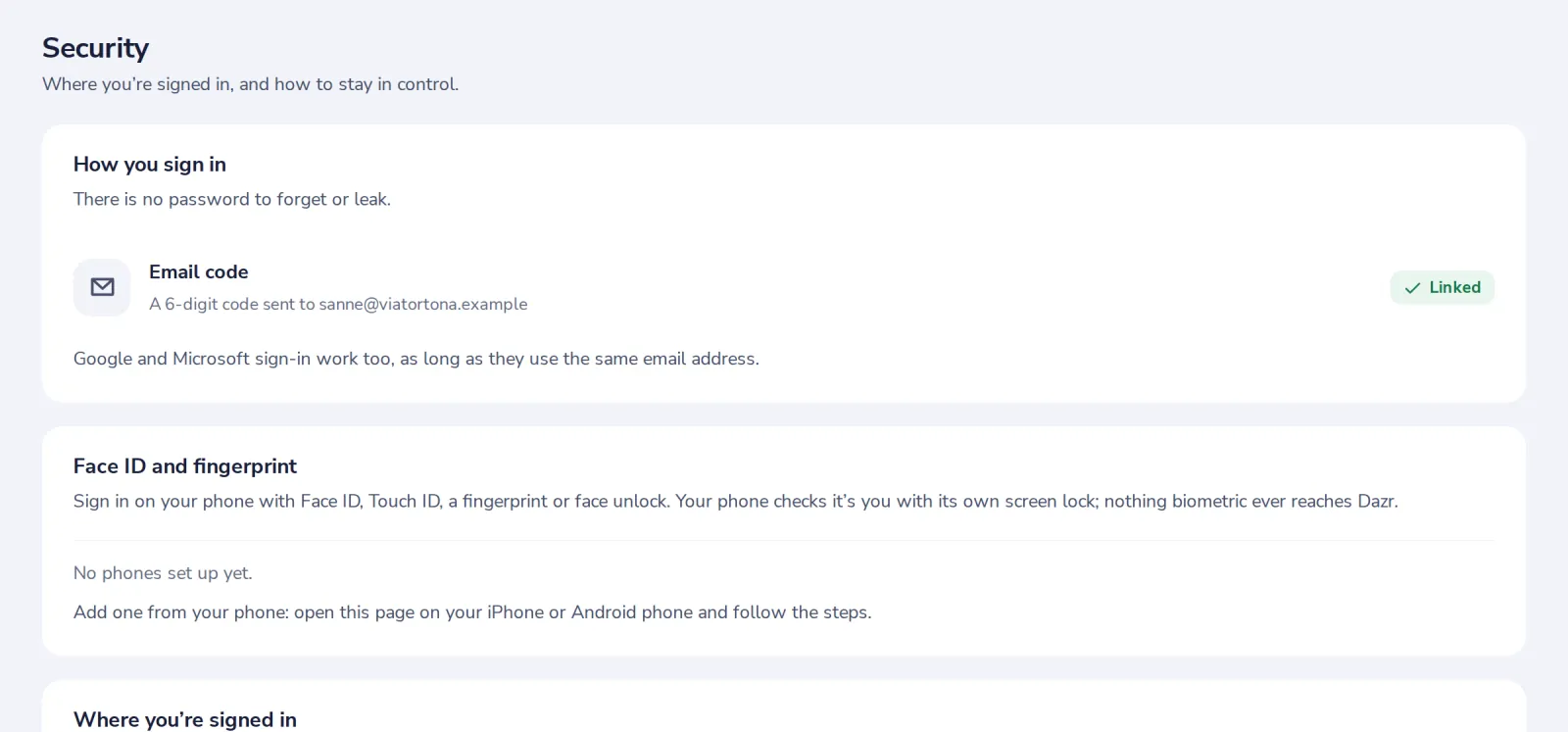This screenshot has height=732, width=1568.
Task: Click the 'No phones set up yet.' message
Action: [163, 573]
